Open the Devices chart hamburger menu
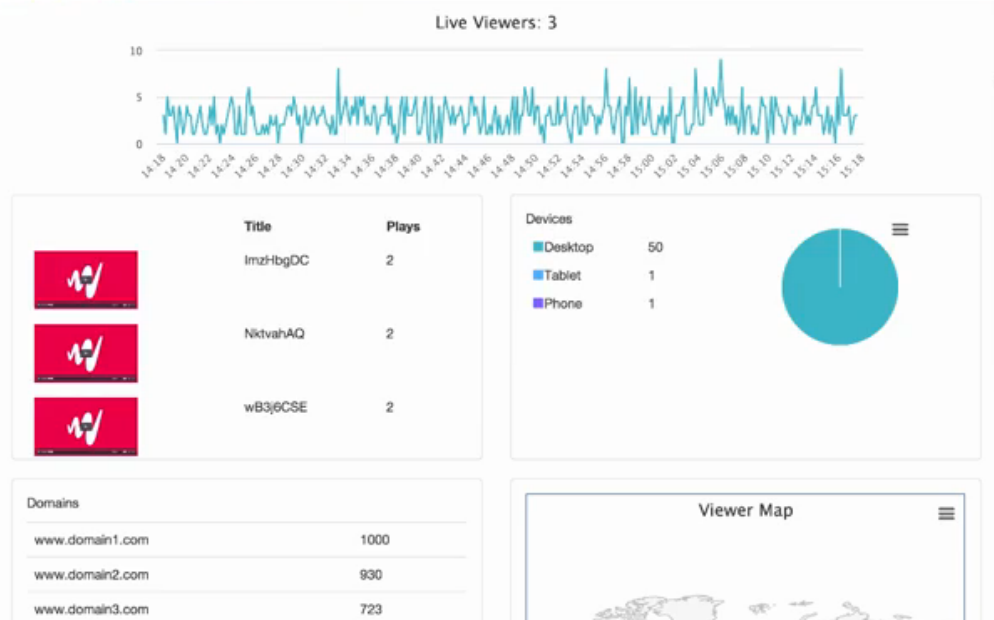The image size is (994, 620). pyautogui.click(x=900, y=229)
